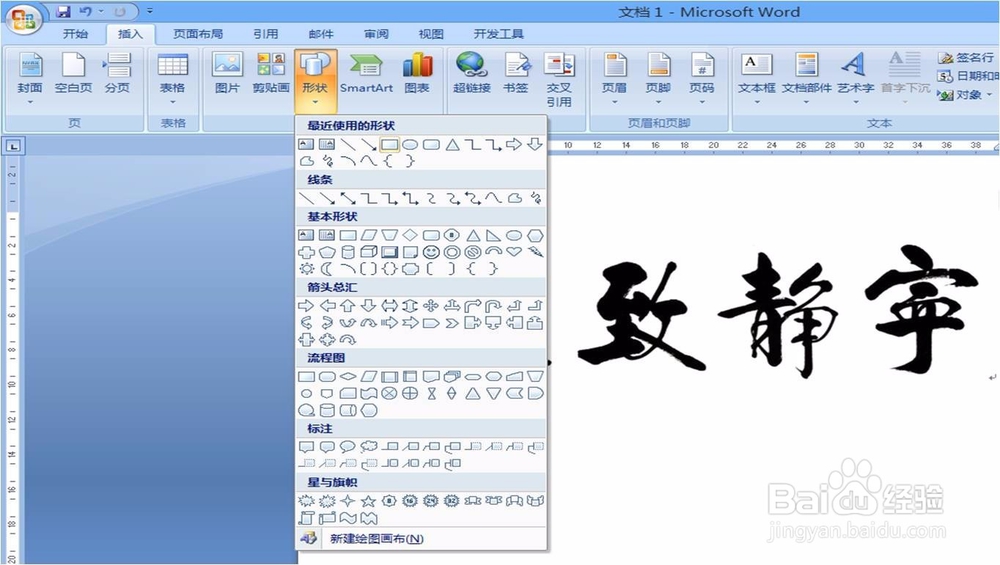The image size is (1000, 565).
Task: Switch to the 视图 tab
Action: pos(431,34)
